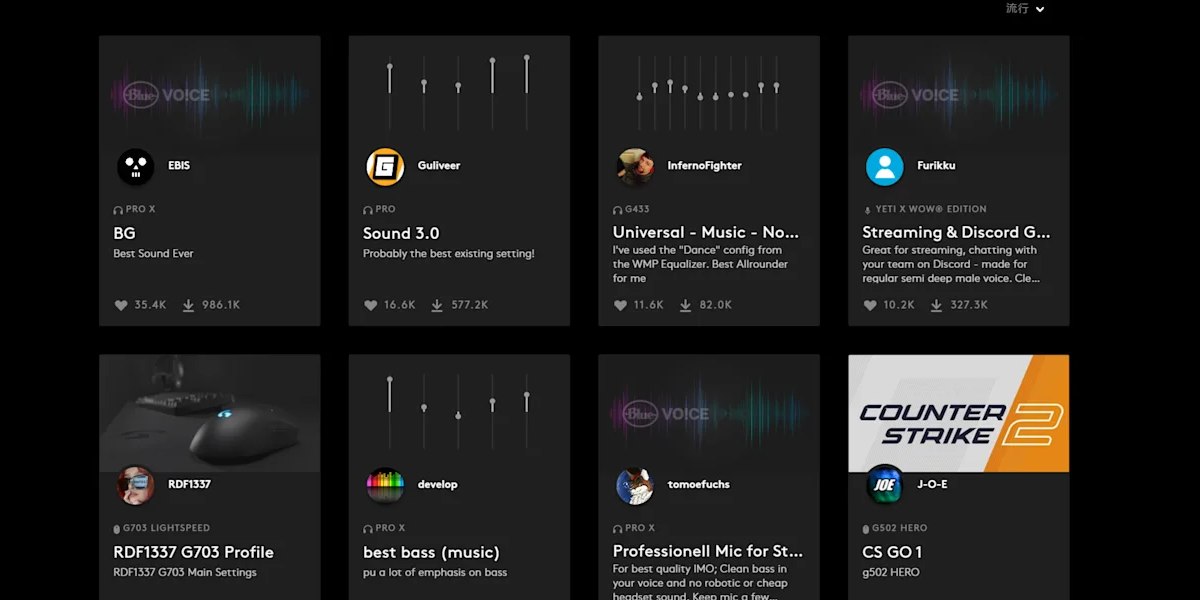
Task: Click RDF1337 profile avatar
Action: [x=135, y=485]
